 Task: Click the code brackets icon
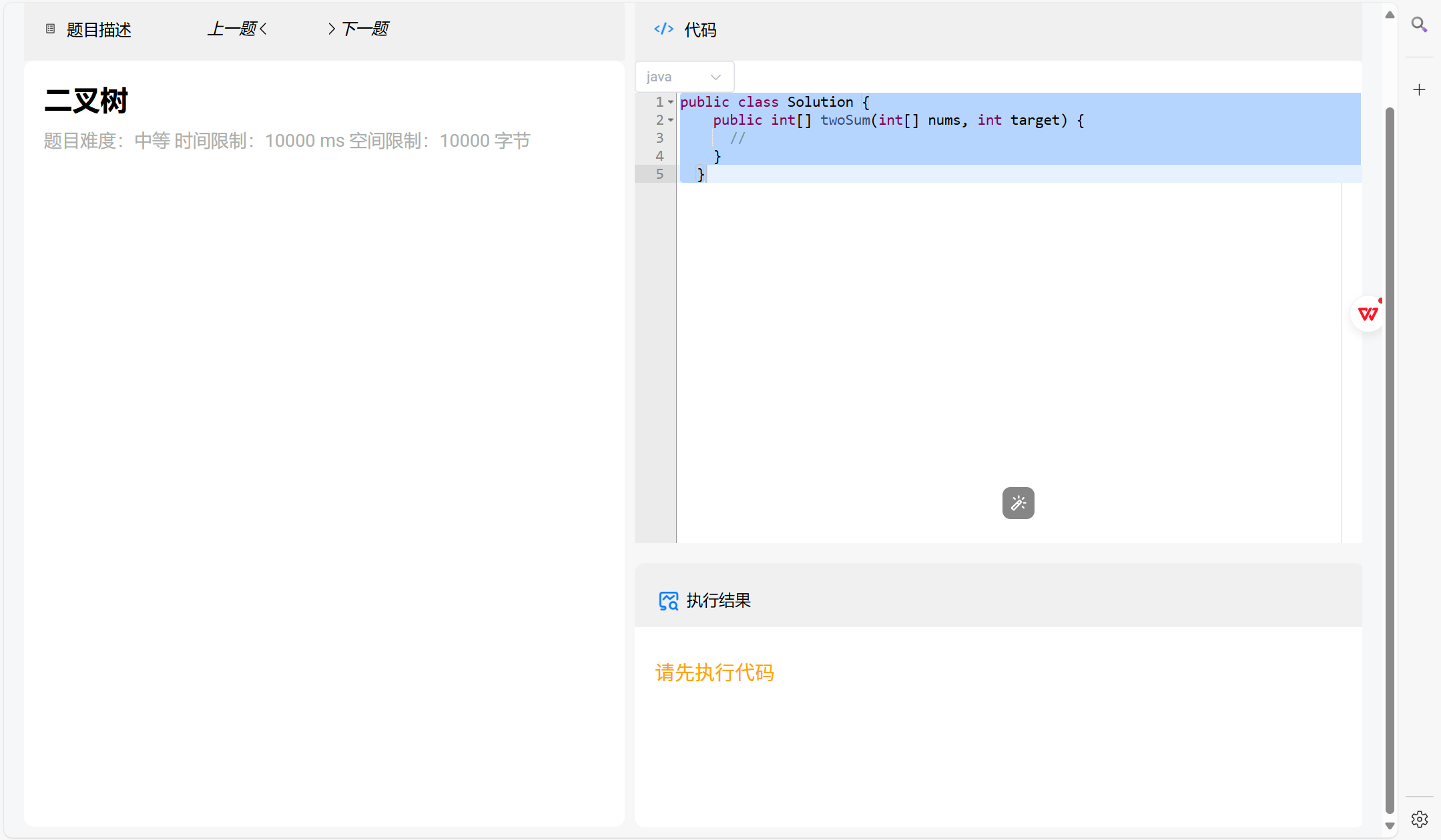(663, 29)
